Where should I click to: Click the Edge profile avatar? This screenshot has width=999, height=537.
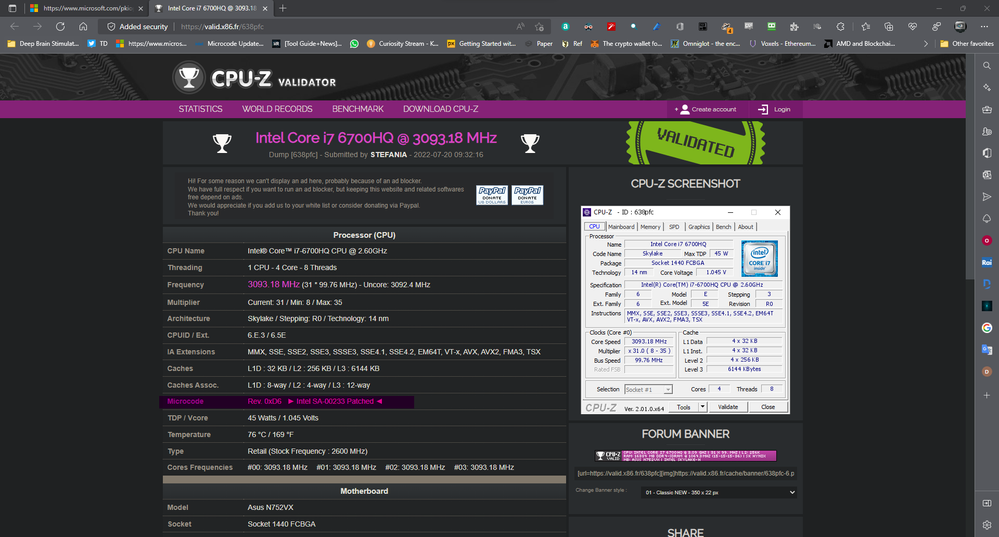tap(960, 27)
